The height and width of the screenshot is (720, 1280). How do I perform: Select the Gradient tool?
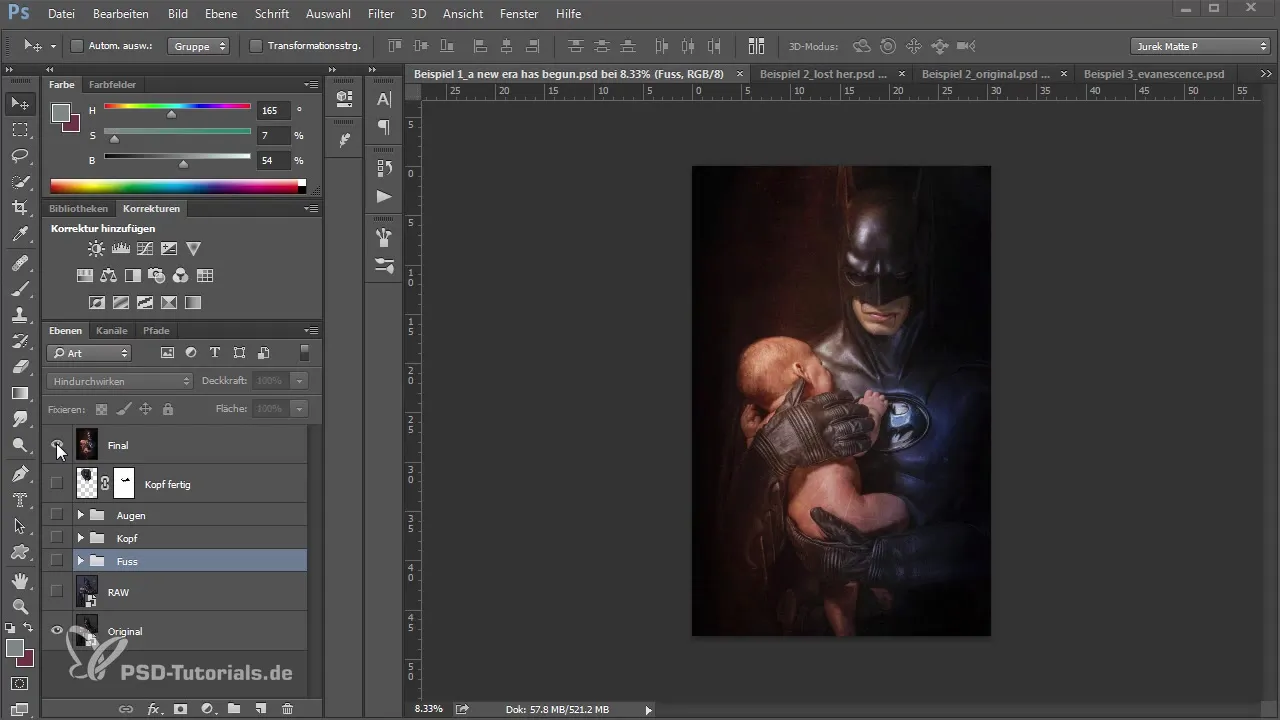[x=20, y=393]
